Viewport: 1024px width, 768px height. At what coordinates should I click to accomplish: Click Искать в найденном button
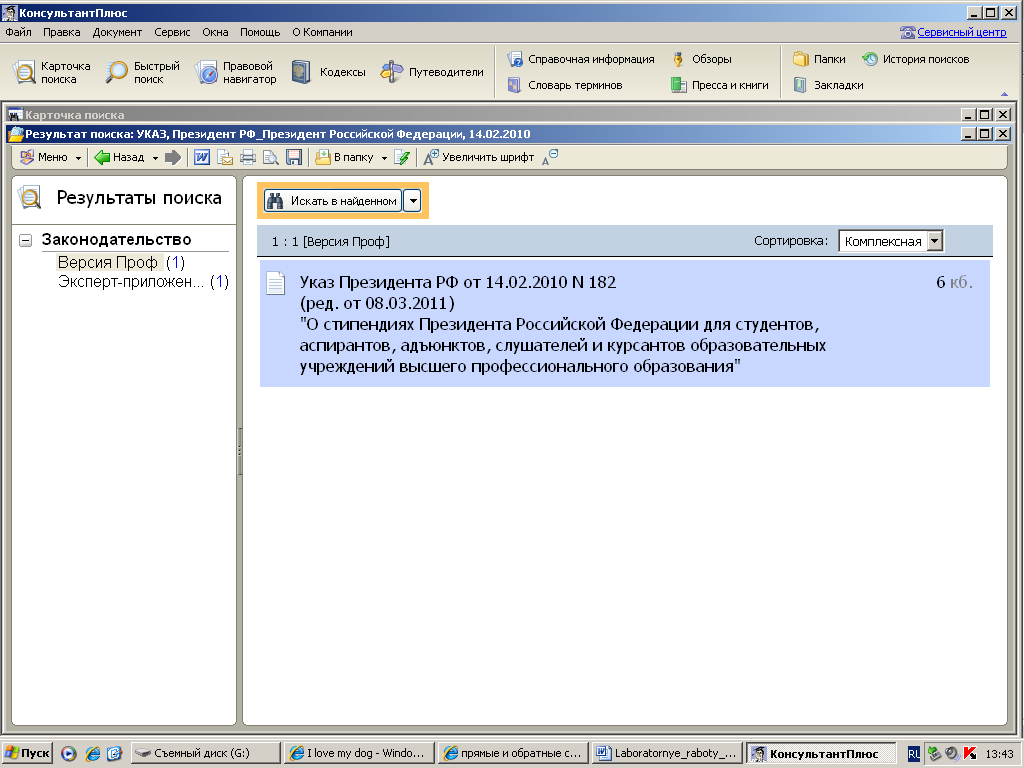pos(332,200)
